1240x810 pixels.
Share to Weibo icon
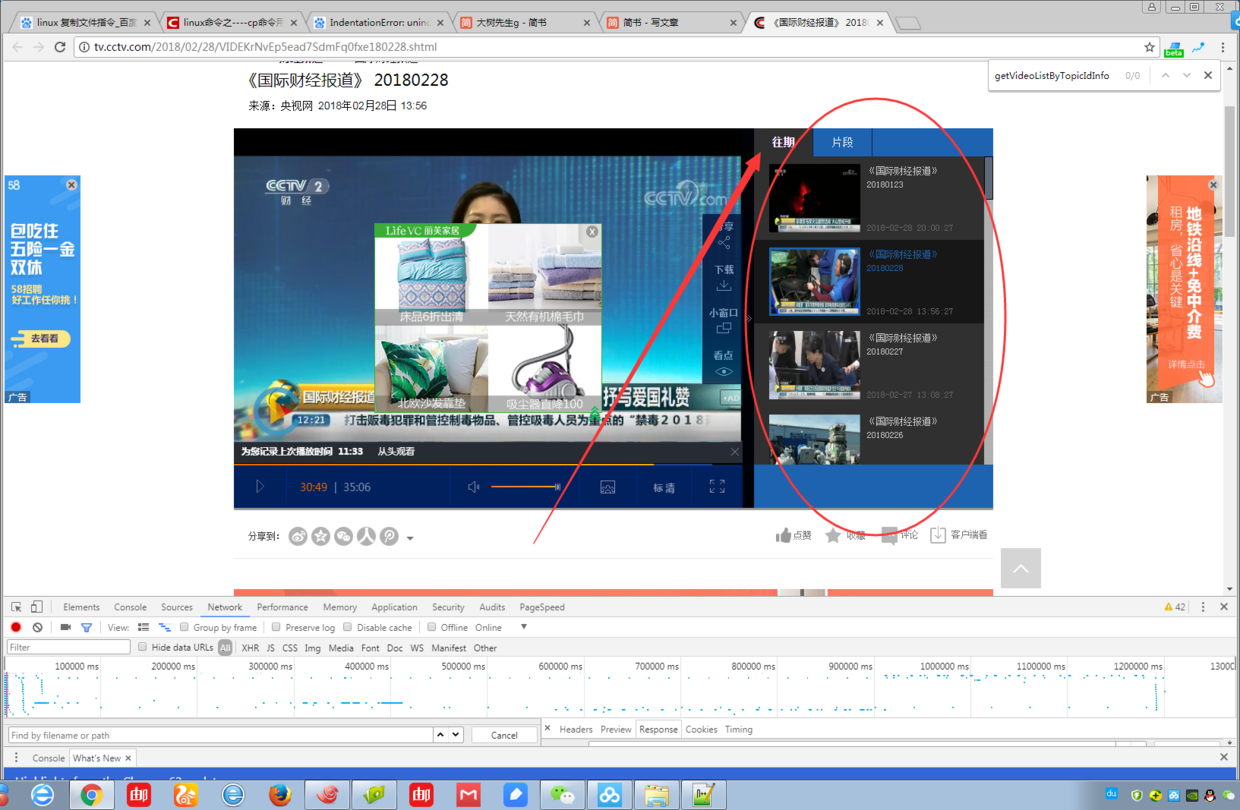click(x=298, y=536)
